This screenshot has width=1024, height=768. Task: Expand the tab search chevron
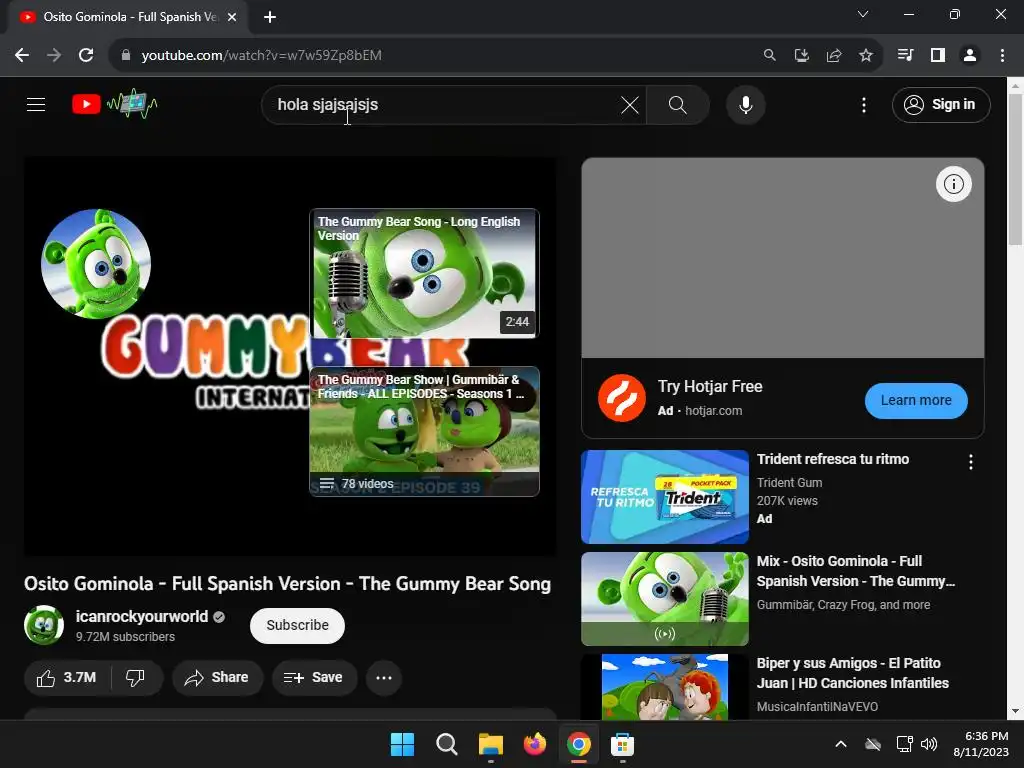click(863, 14)
